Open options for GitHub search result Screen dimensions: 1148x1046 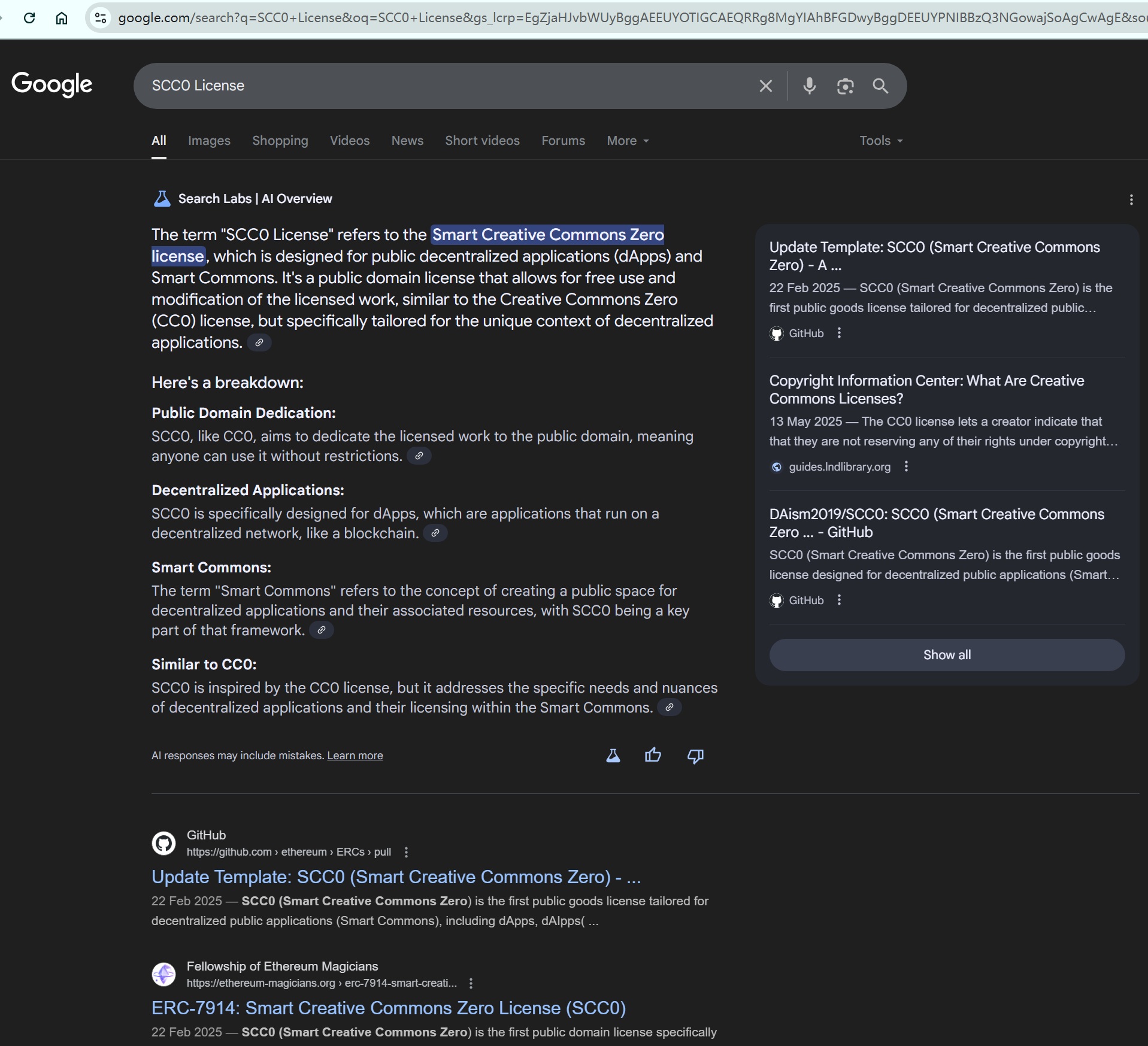coord(407,852)
